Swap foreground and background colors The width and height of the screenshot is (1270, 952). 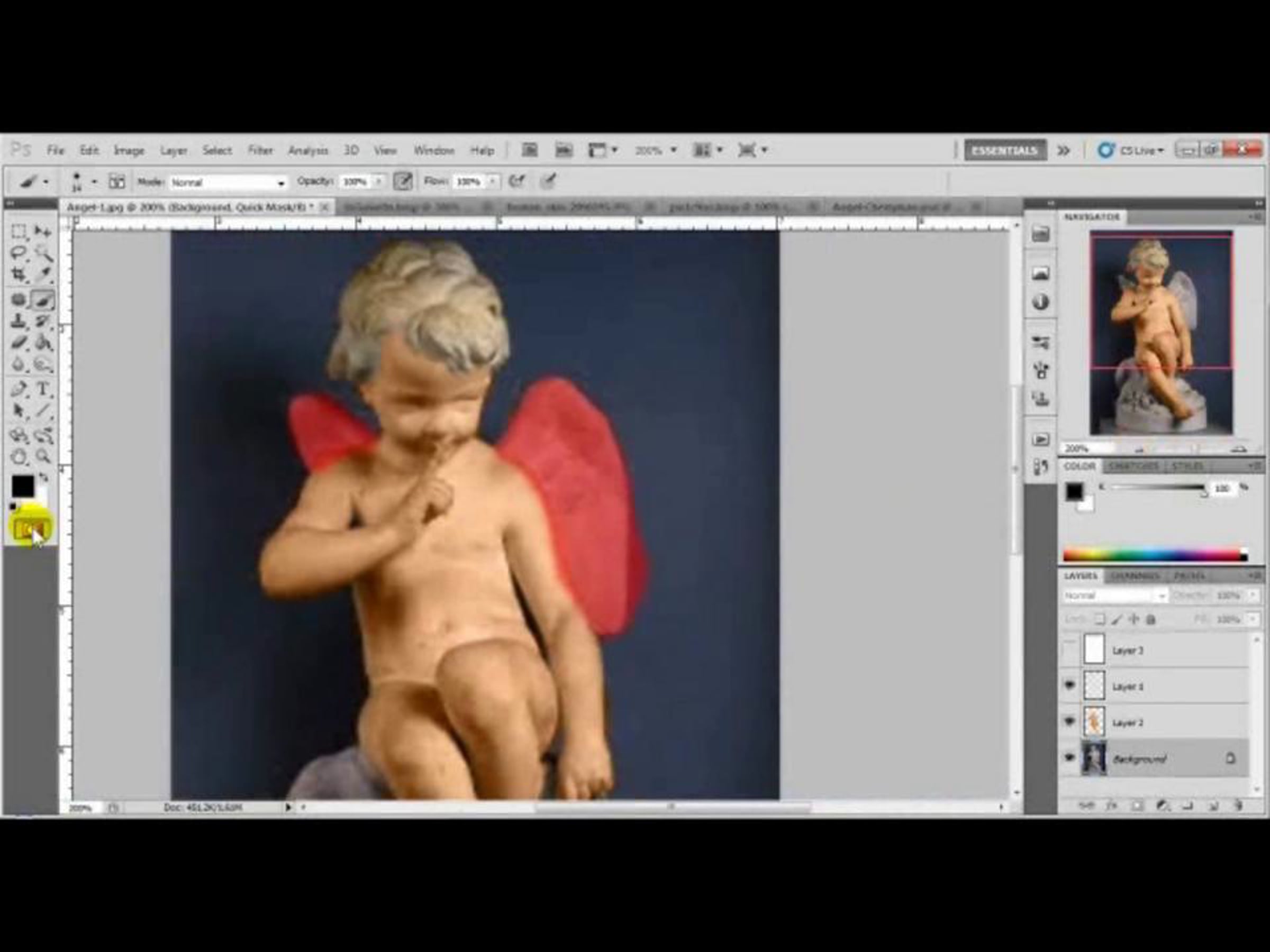[x=43, y=477]
